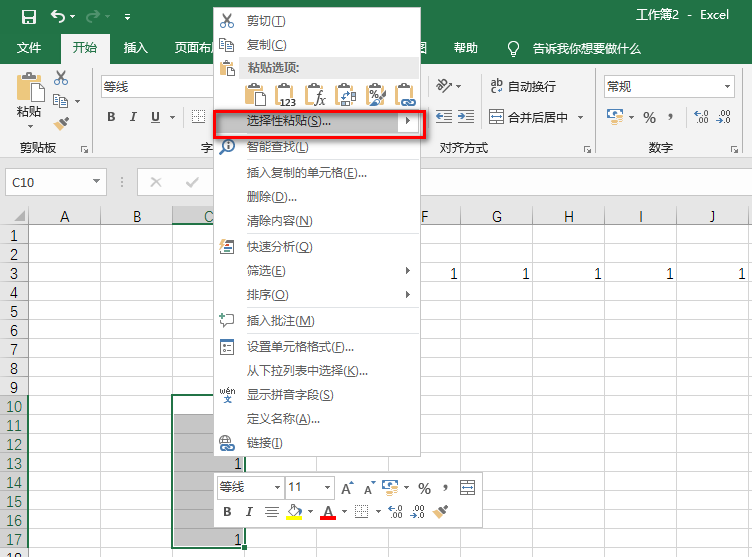The width and height of the screenshot is (752, 557).
Task: Click the ribbon format painter brush
Action: tap(61, 124)
